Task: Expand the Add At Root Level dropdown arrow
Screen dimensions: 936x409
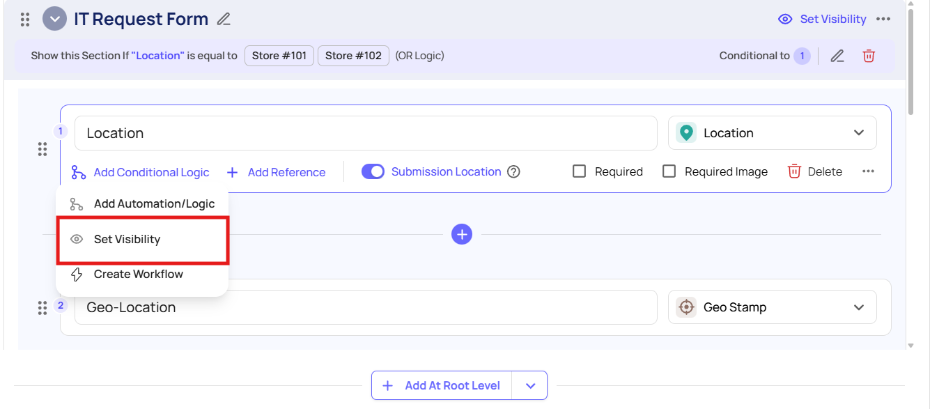Action: (x=530, y=385)
